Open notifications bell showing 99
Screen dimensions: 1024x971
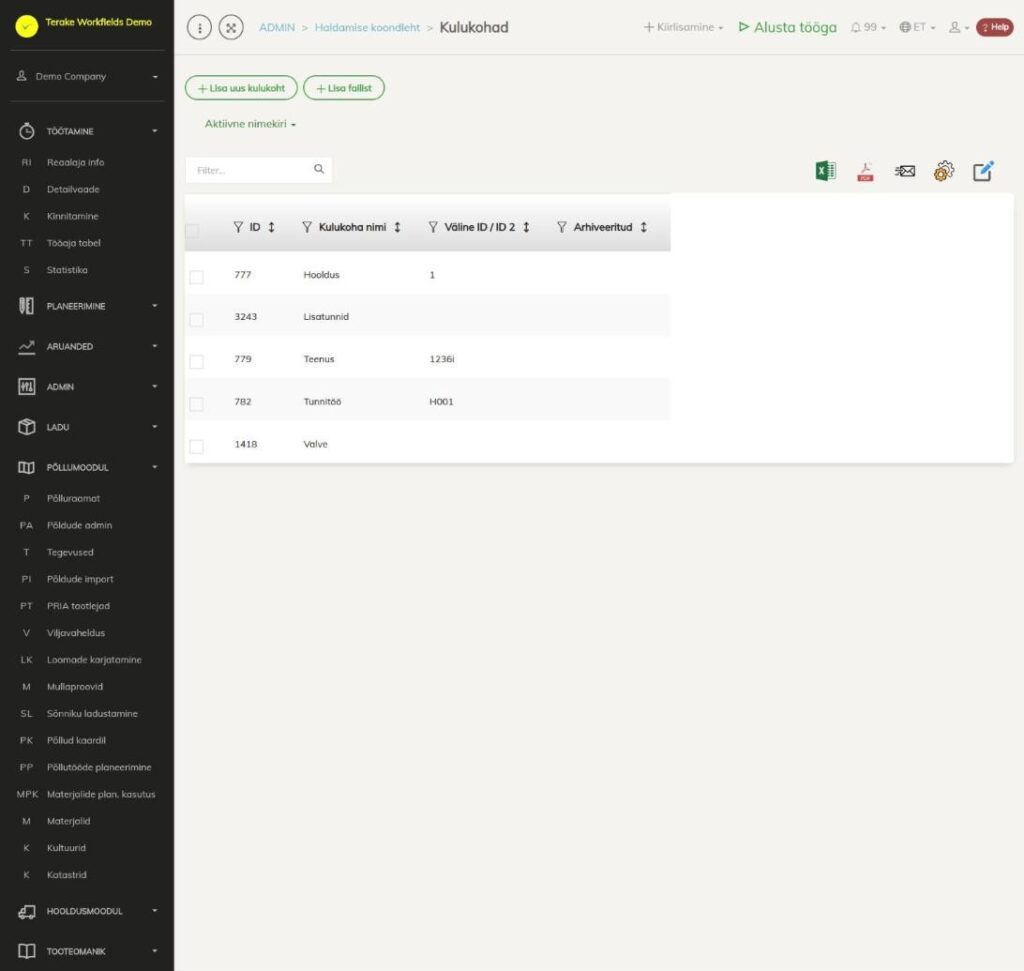tap(868, 27)
